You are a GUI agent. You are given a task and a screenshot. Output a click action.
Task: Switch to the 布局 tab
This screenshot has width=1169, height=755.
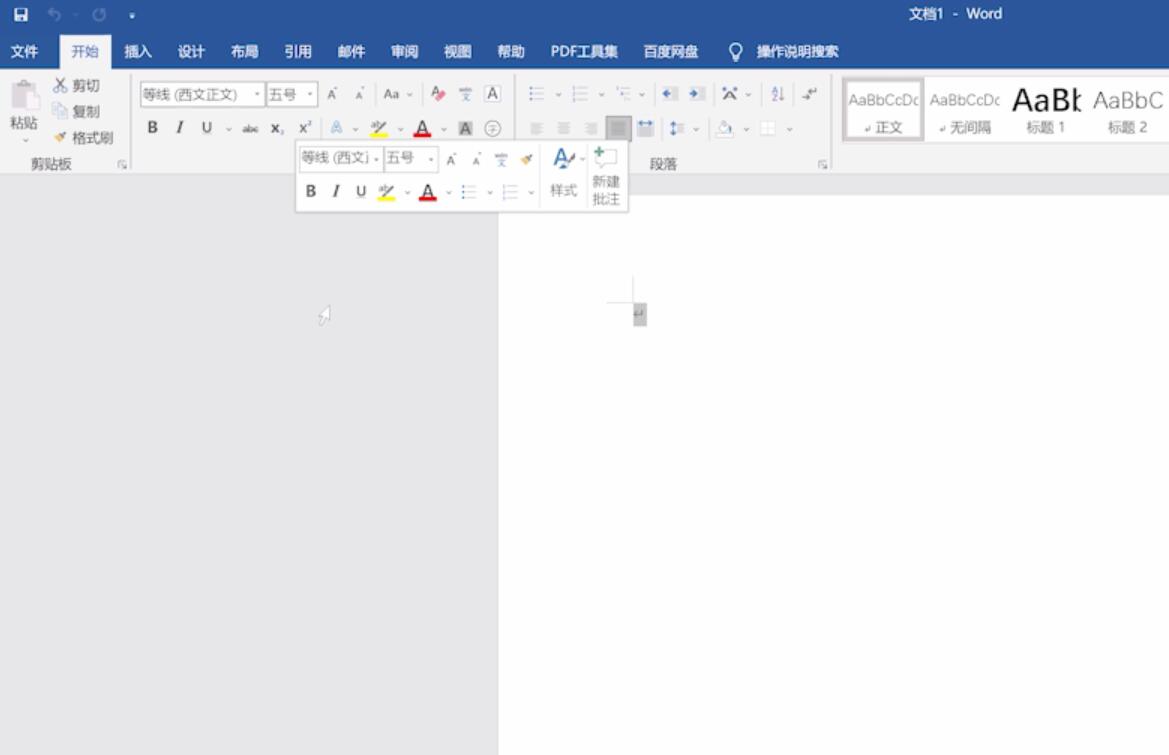pyautogui.click(x=245, y=51)
